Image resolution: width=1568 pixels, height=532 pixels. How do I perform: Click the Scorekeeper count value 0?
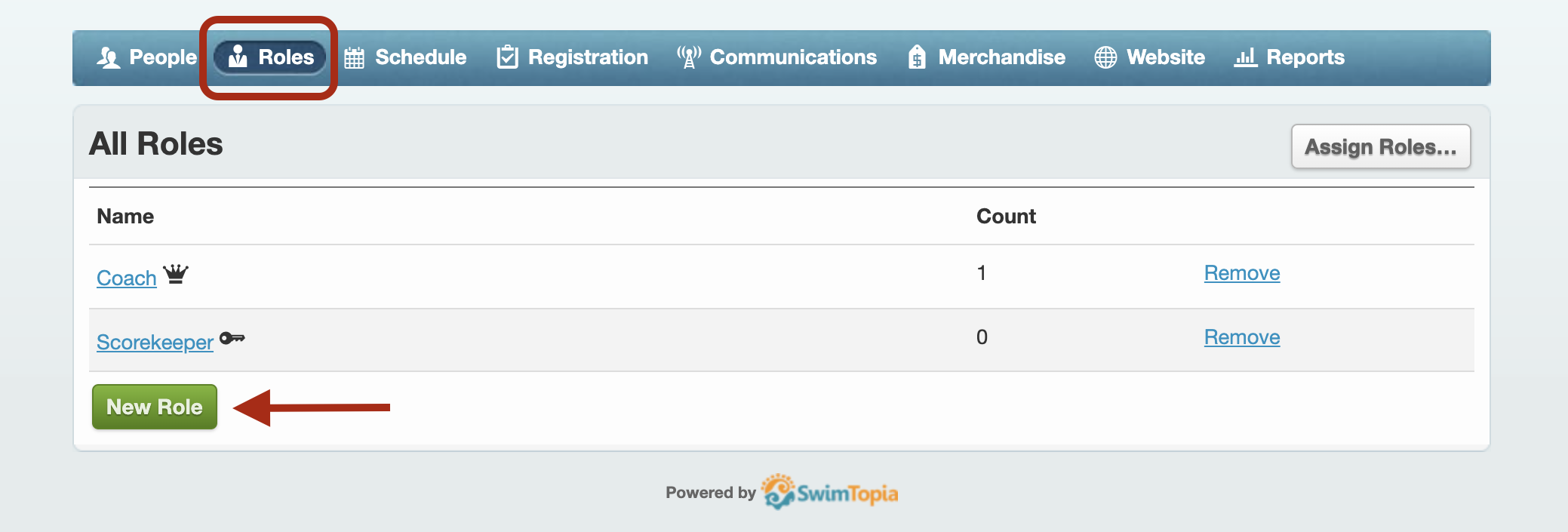point(982,337)
